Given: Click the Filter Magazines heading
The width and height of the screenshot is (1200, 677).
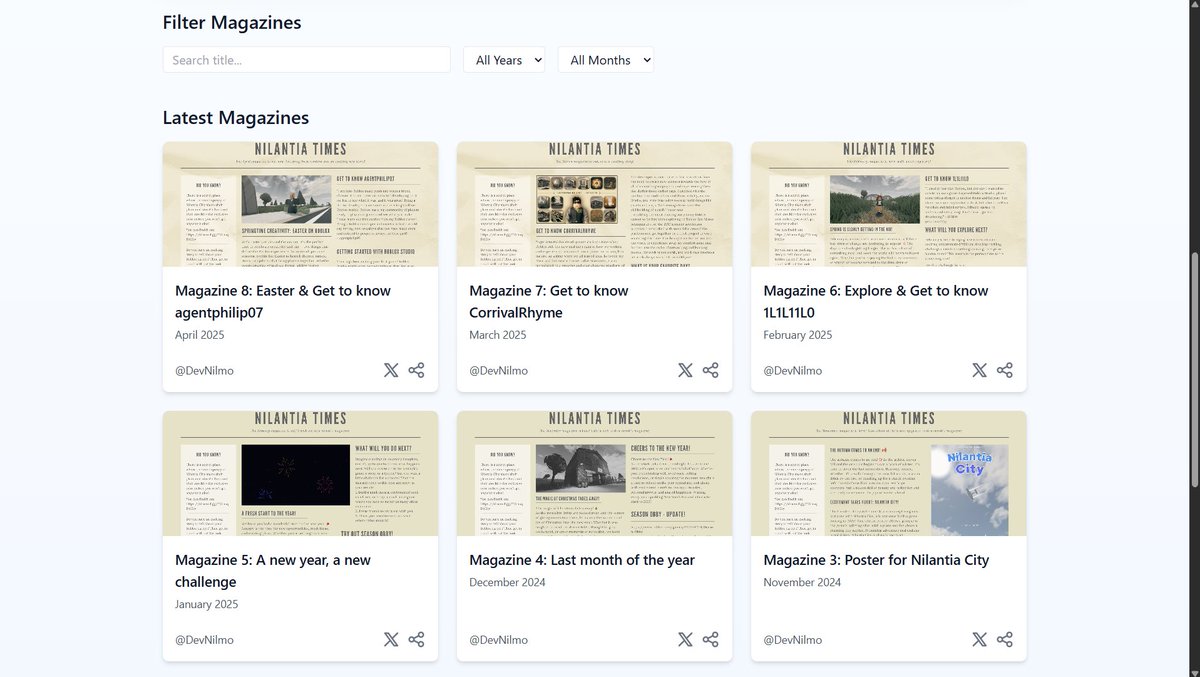Looking at the screenshot, I should 232,22.
